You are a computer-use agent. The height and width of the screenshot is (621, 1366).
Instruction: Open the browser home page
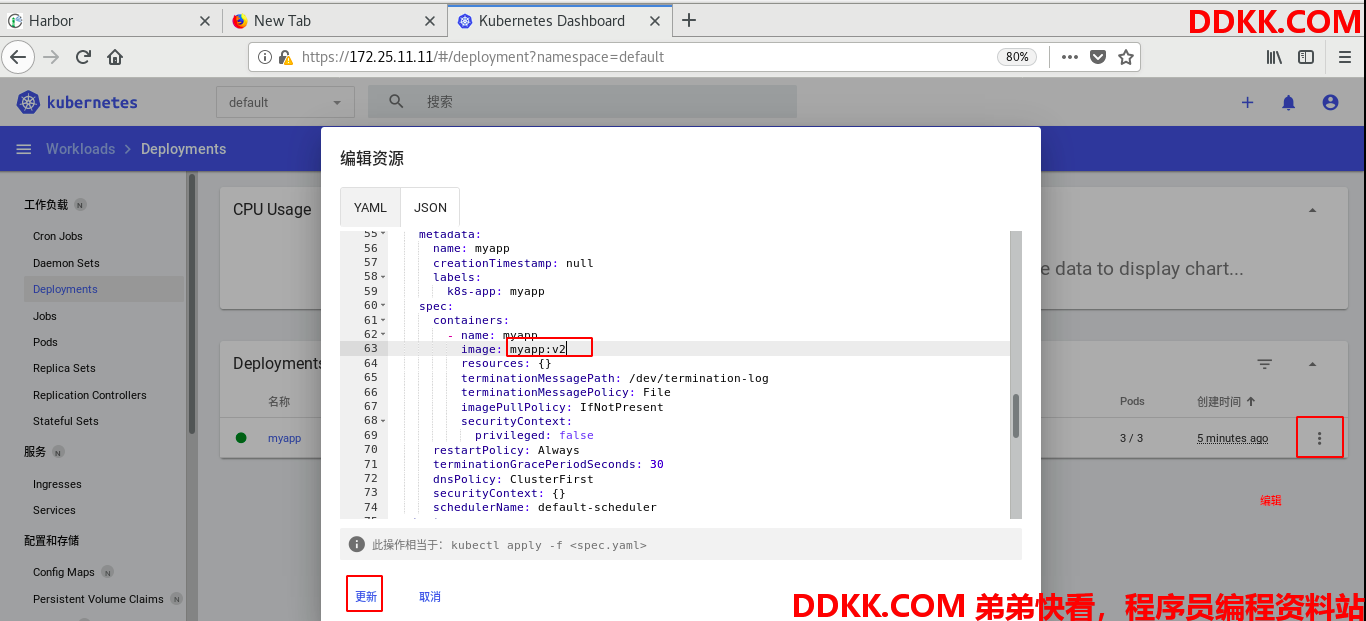(x=115, y=57)
